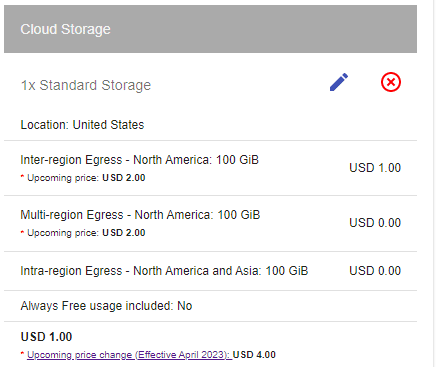Viewport: 441px width, 367px height.
Task: Click the USD 0.00 Multi-region Egress price
Action: tap(375, 223)
